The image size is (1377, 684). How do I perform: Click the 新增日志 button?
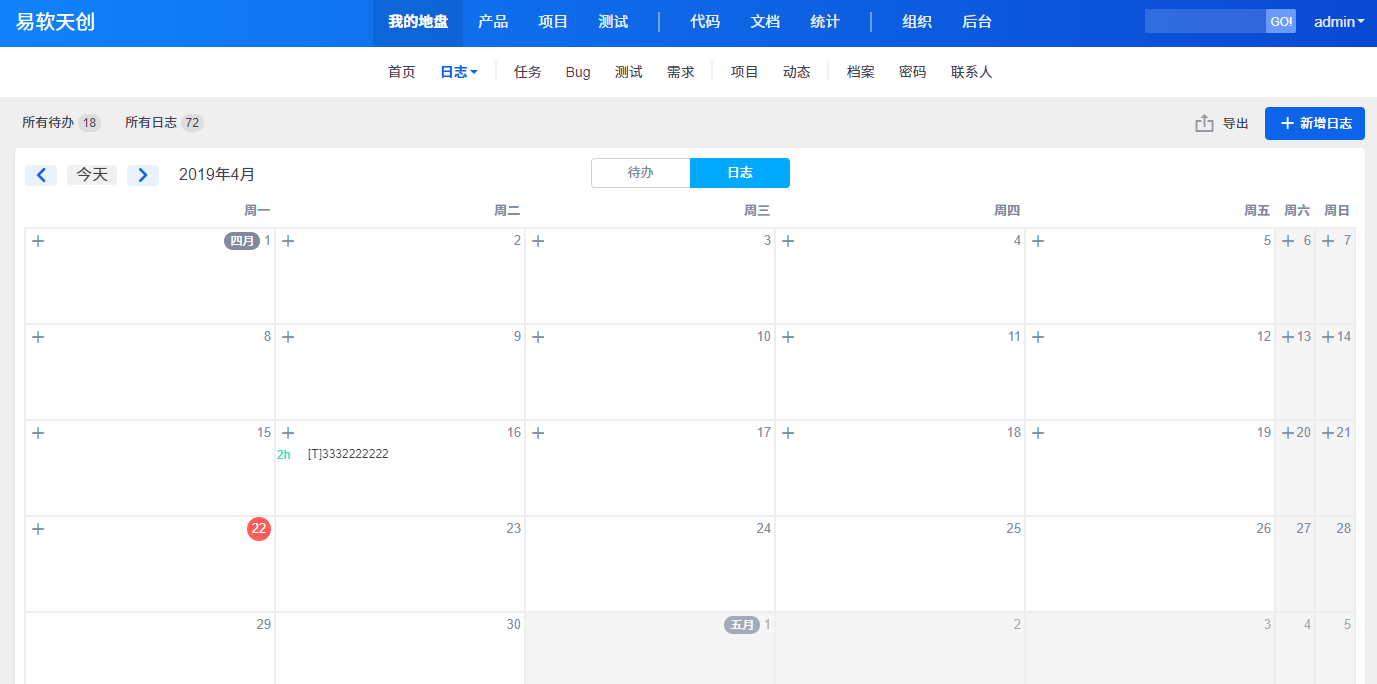pyautogui.click(x=1315, y=123)
